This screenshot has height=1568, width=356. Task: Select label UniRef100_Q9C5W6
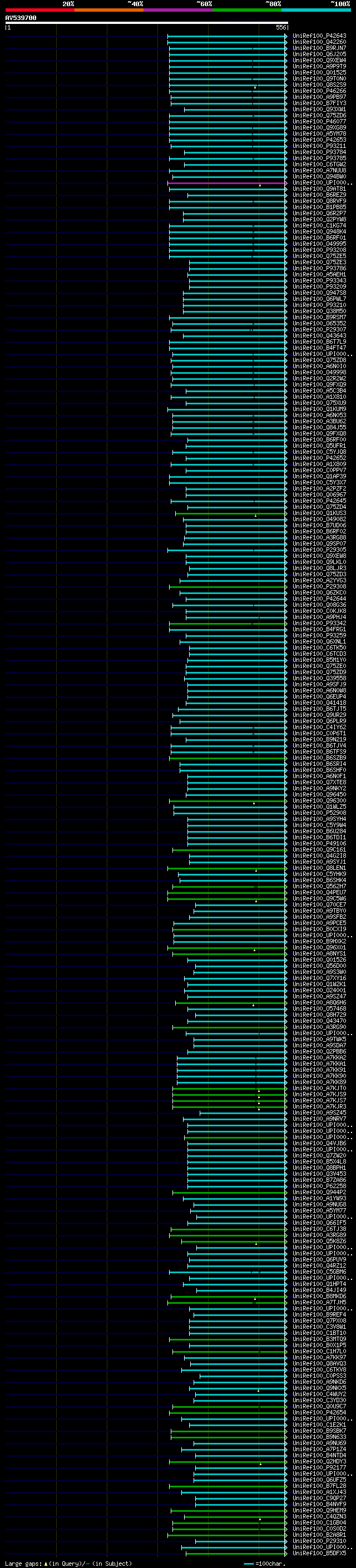click(319, 898)
